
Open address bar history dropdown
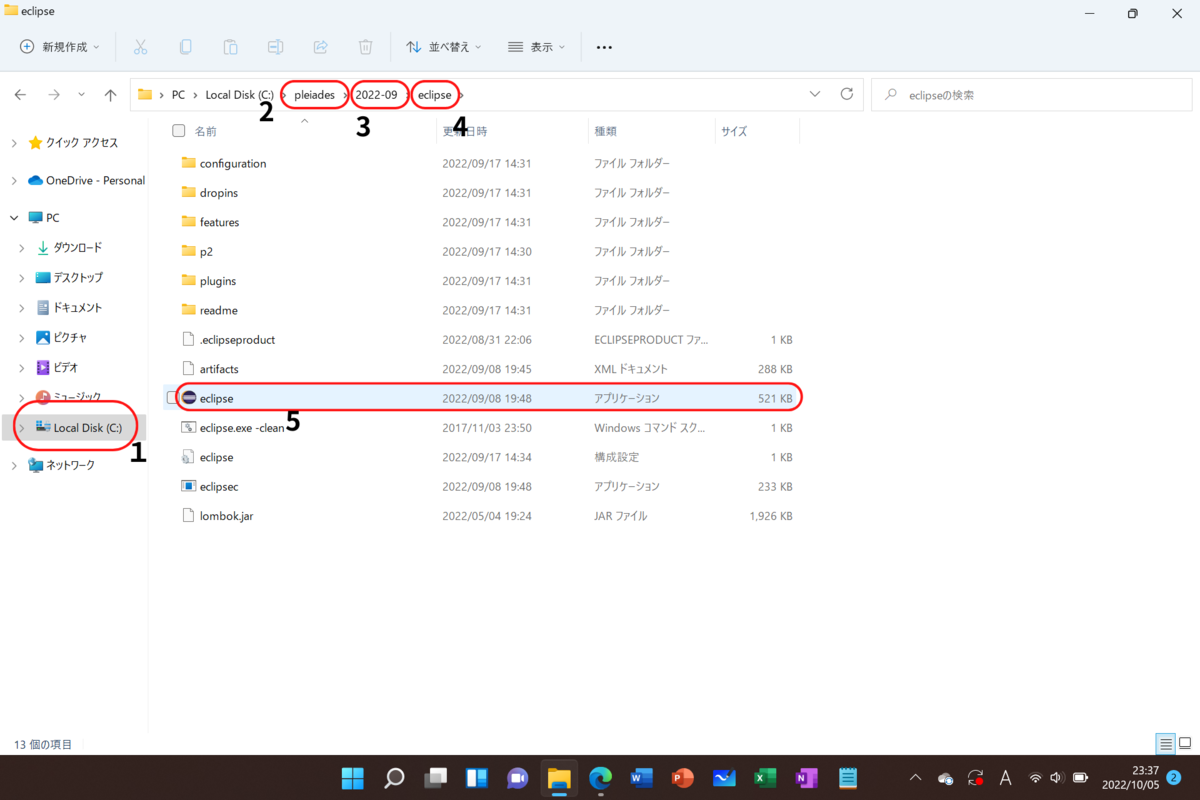815,95
